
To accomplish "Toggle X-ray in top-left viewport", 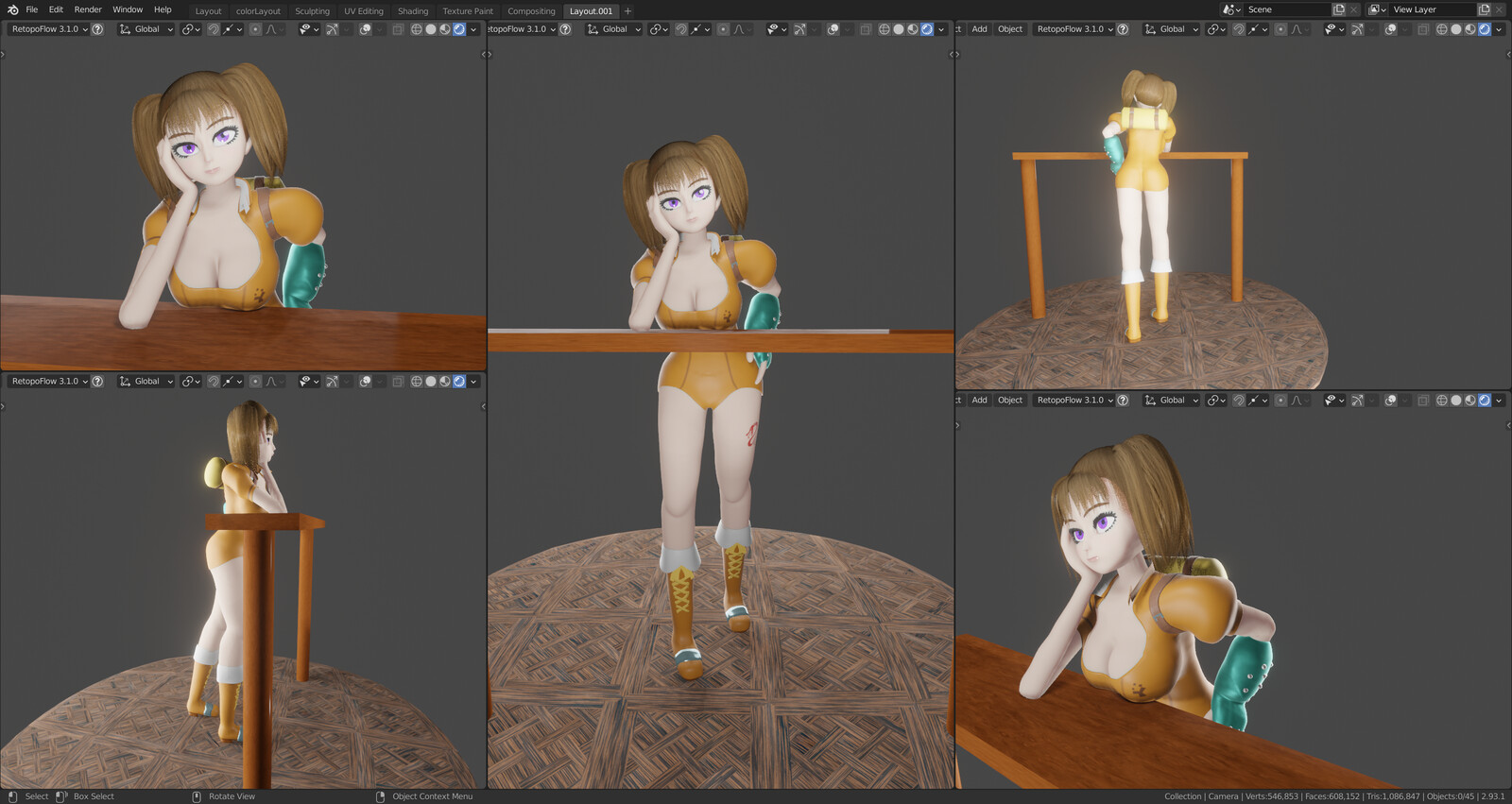I will (398, 29).
